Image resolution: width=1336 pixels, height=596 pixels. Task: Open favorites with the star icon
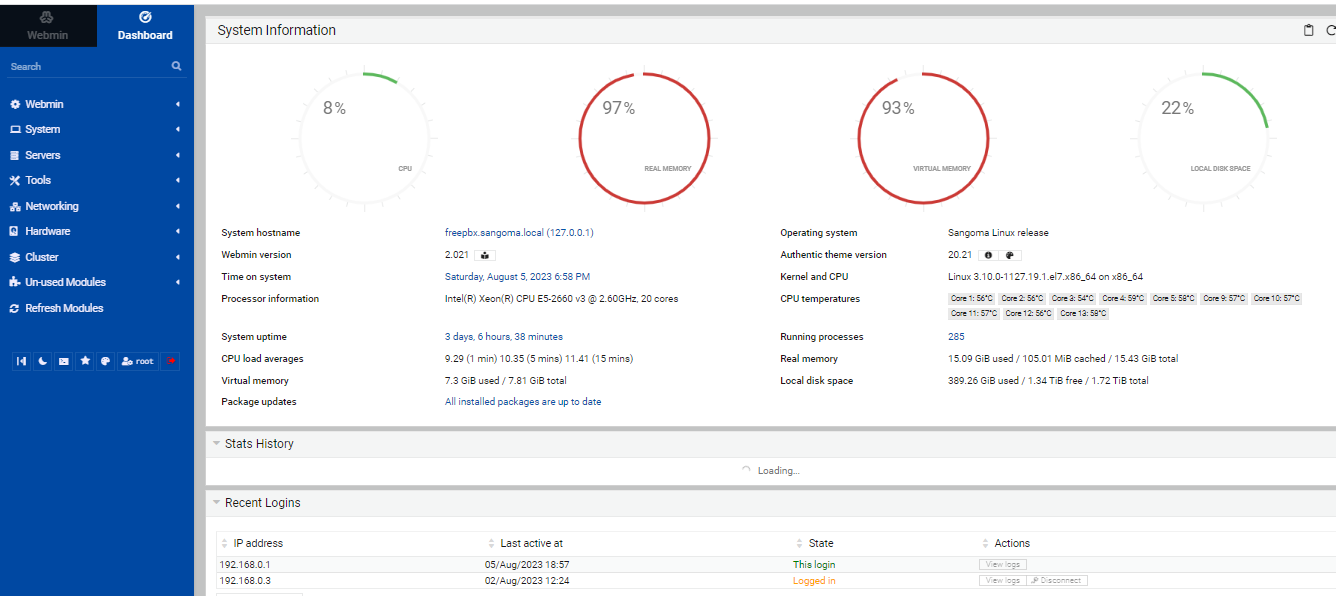[85, 361]
